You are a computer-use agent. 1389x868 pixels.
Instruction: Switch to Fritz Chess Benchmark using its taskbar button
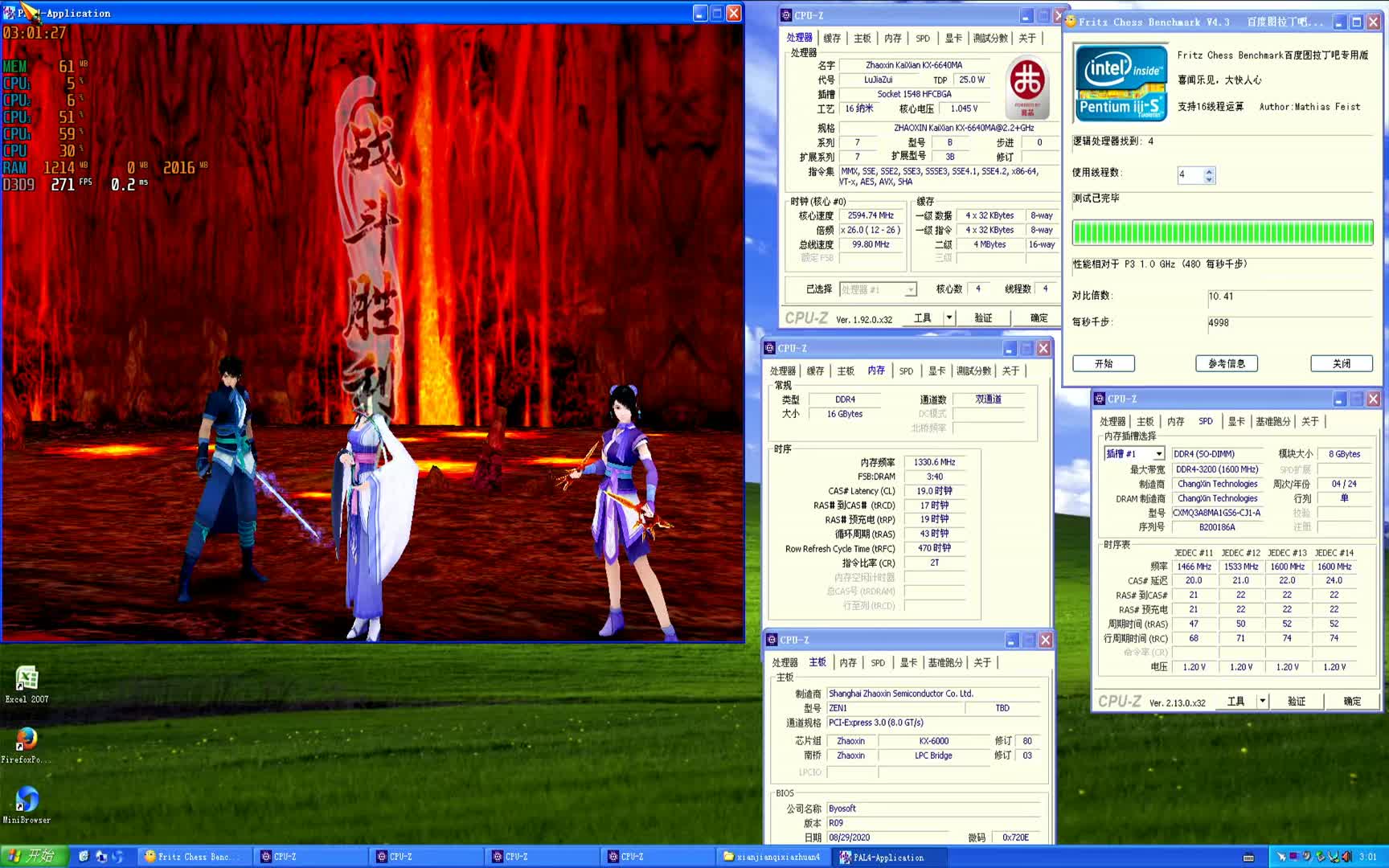click(193, 856)
